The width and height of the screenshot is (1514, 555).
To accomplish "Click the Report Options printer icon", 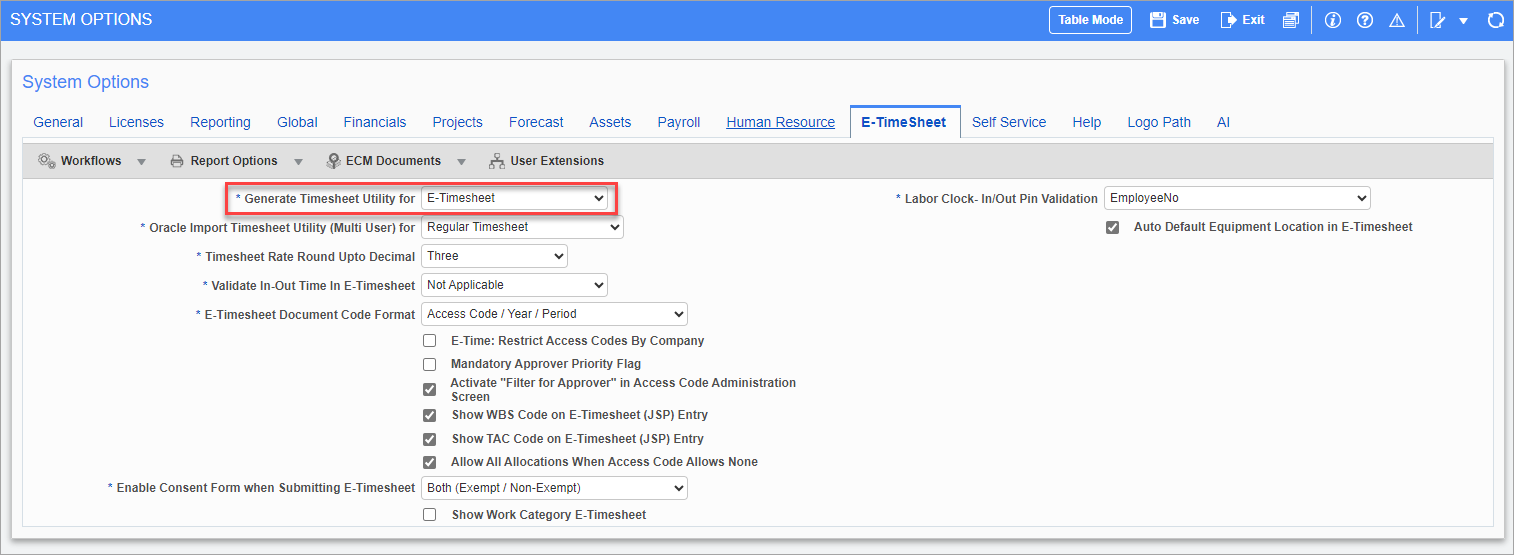I will [177, 160].
